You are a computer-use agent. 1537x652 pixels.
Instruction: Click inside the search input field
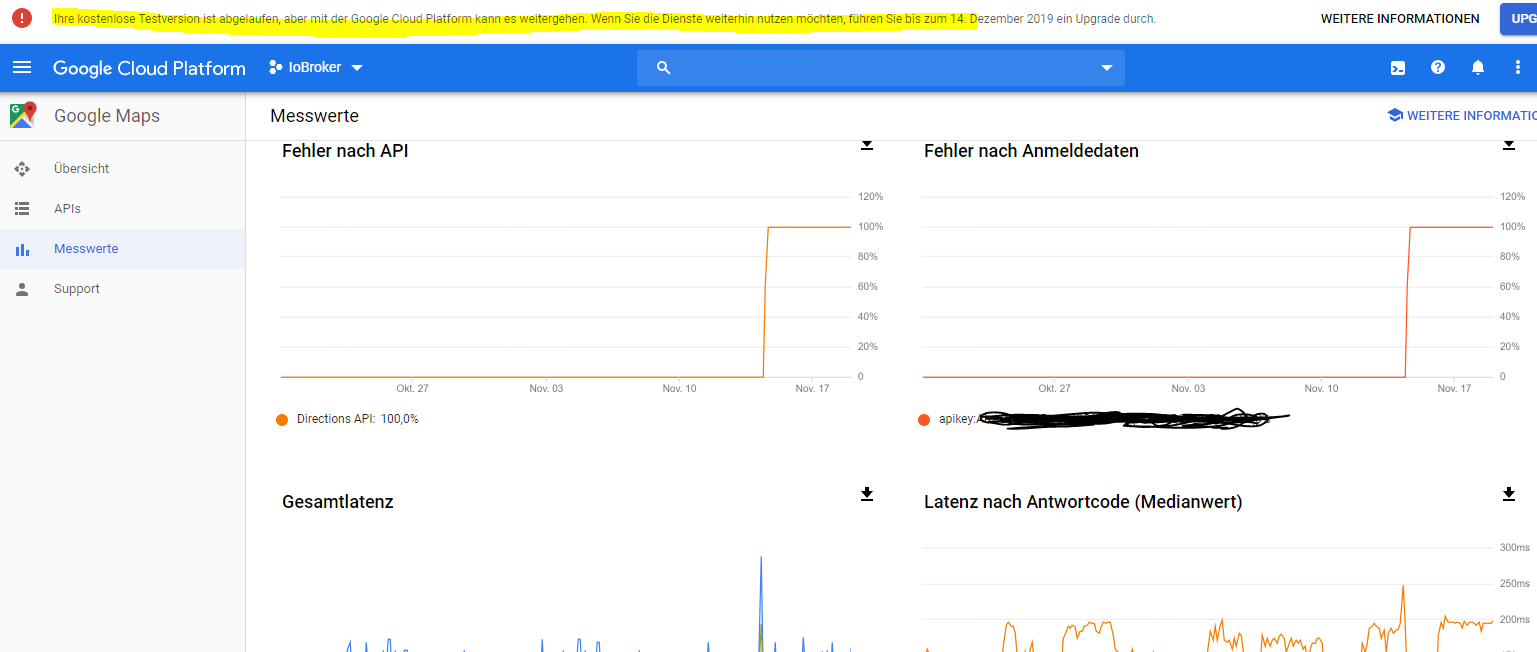(x=880, y=68)
